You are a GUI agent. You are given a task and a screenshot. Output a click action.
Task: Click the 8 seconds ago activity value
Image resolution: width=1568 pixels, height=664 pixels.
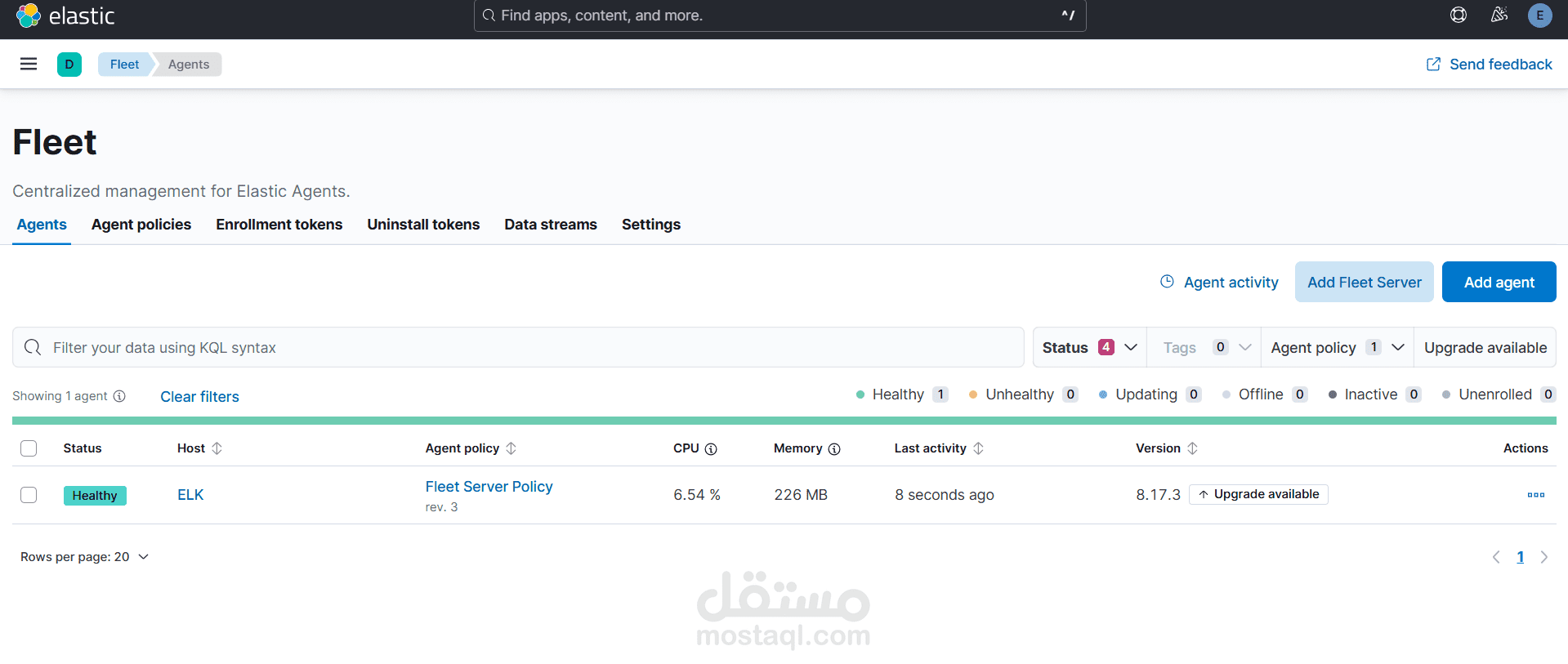tap(945, 495)
